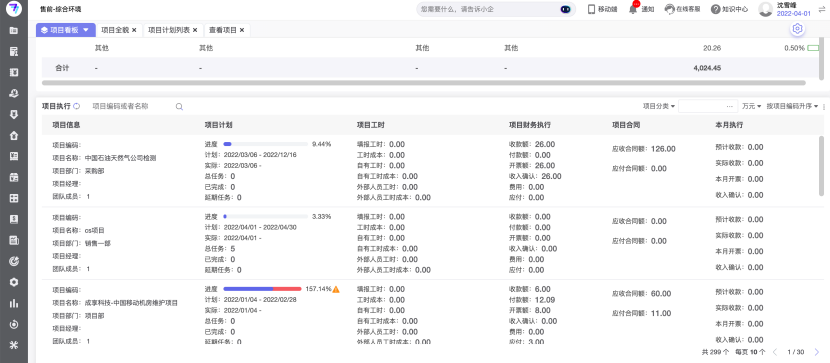830x363 pixels.
Task: Open the house icon in left sidebar
Action: 14,135
